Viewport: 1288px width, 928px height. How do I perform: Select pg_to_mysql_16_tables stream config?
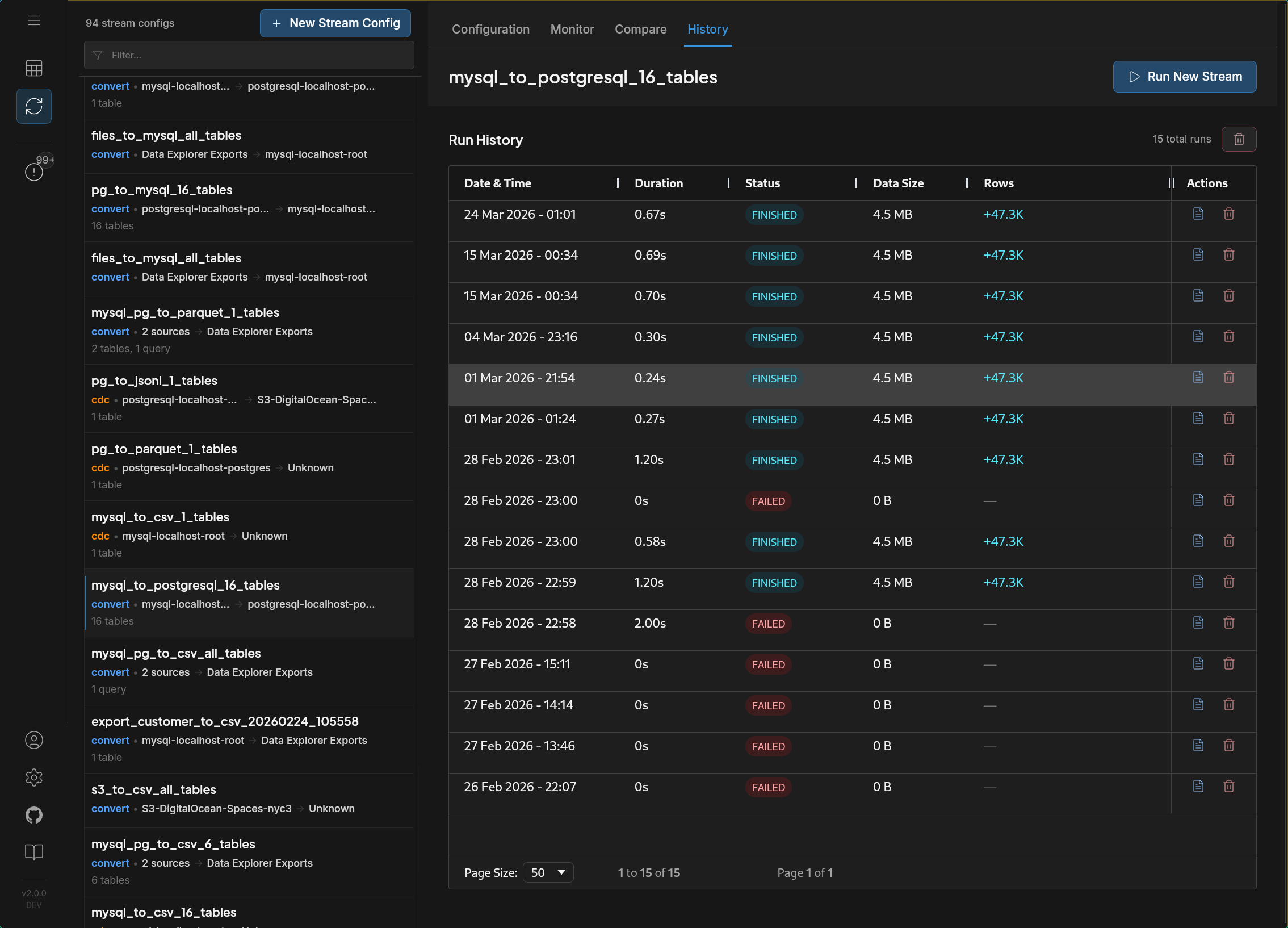(249, 207)
